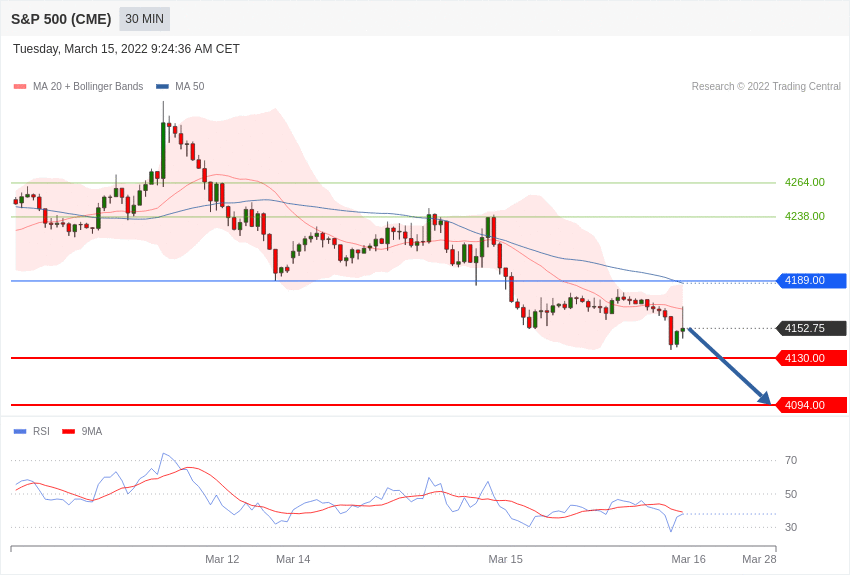Click the Mar 16 date axis label
The width and height of the screenshot is (850, 576).
pyautogui.click(x=688, y=559)
